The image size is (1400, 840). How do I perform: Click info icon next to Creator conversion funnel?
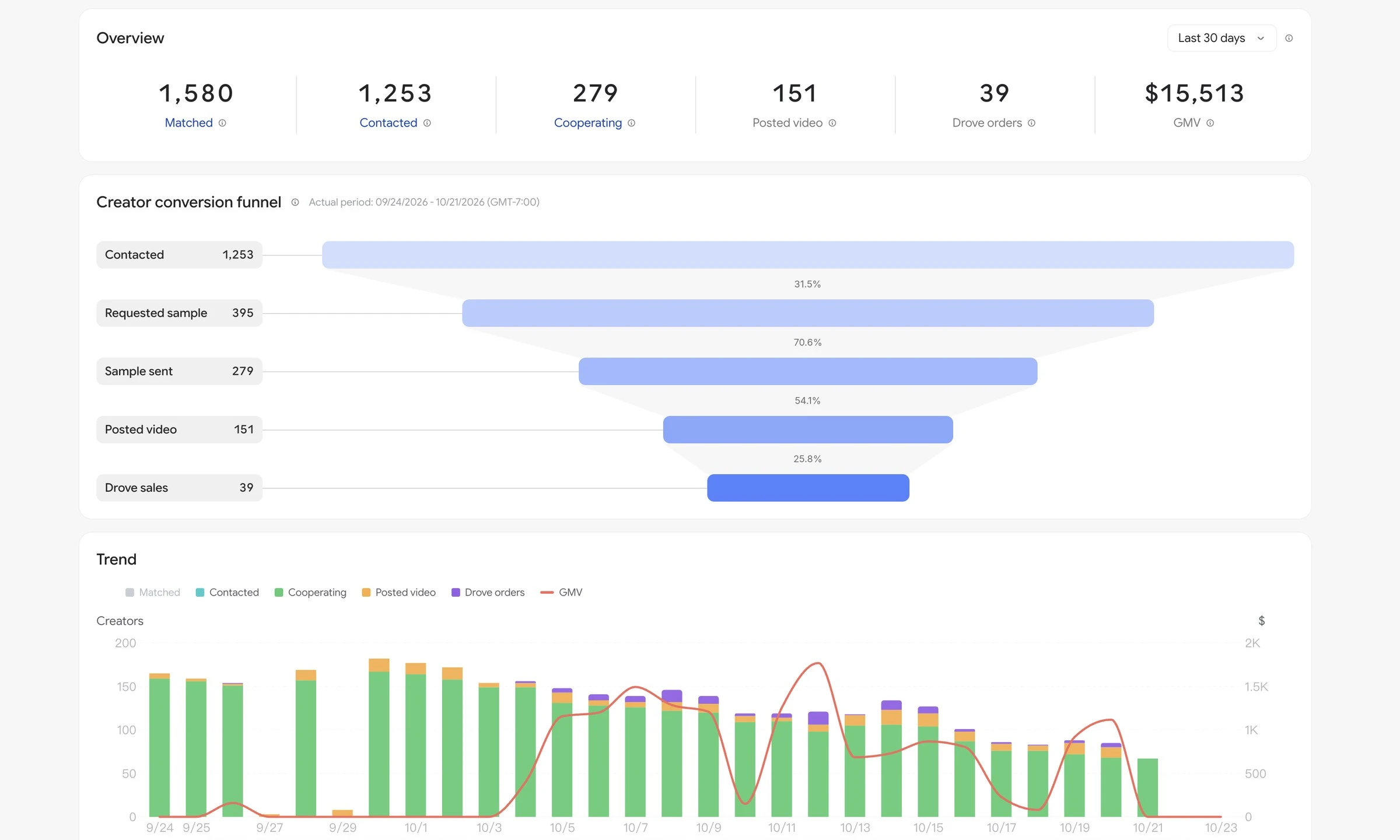(x=295, y=202)
